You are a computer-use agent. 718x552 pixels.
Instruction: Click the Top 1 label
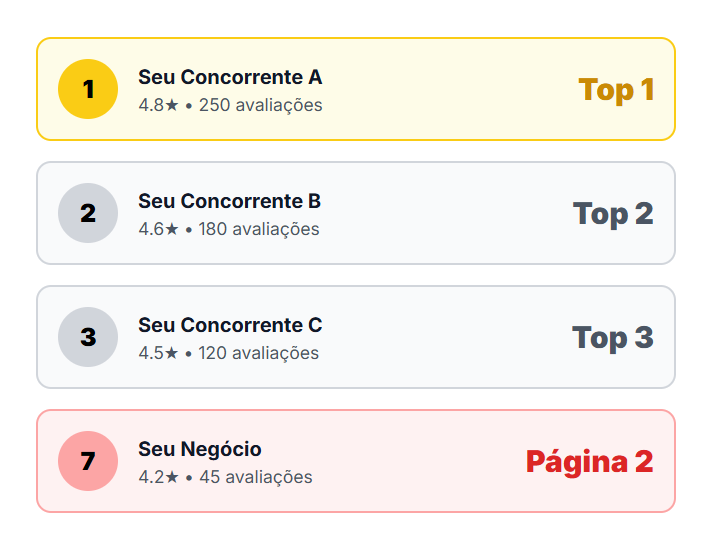pos(616,89)
